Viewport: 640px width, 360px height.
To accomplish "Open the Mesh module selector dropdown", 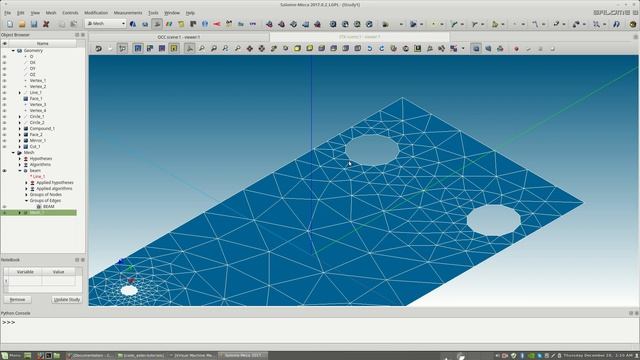I will (105, 24).
